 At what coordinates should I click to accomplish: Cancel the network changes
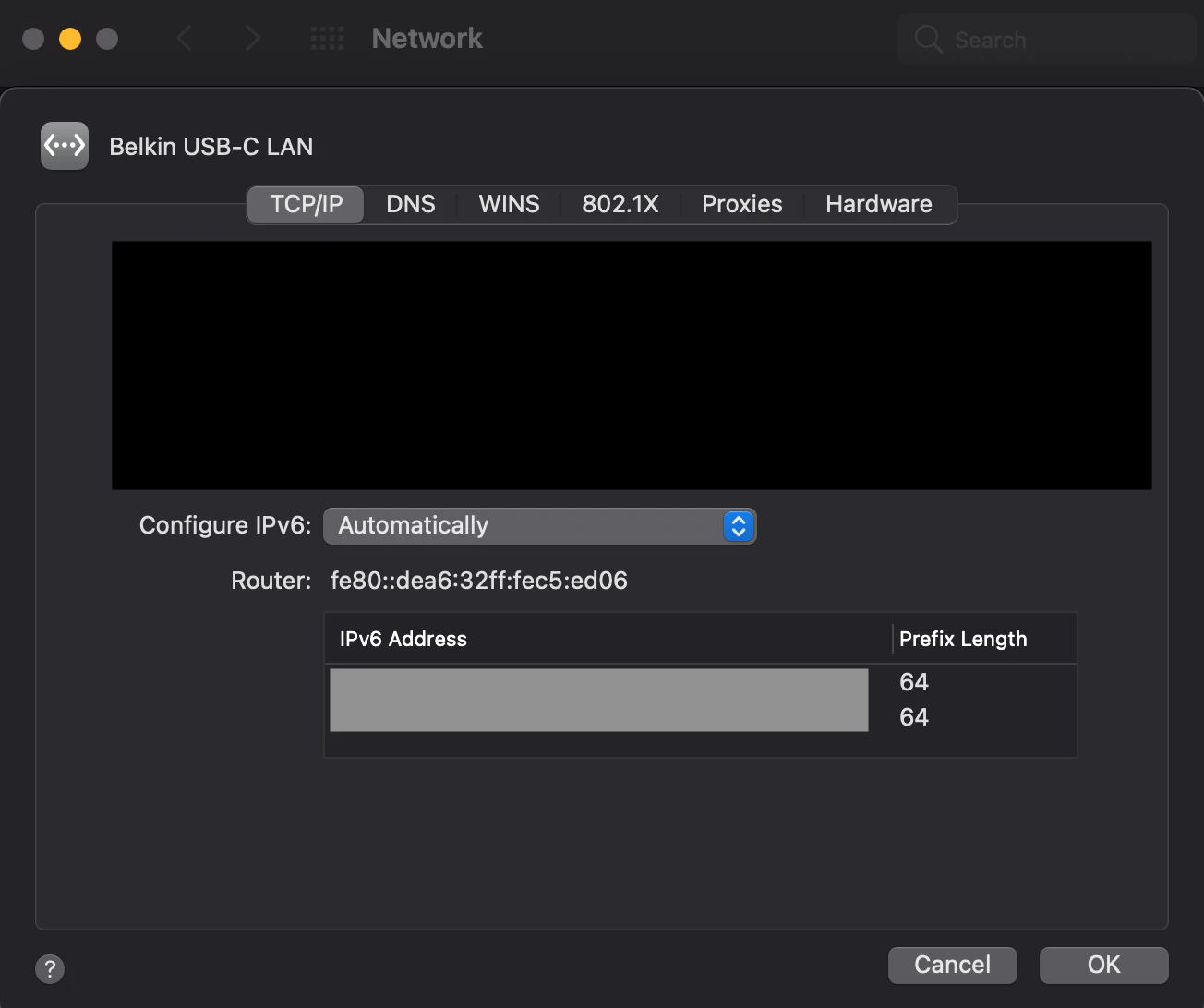click(953, 965)
